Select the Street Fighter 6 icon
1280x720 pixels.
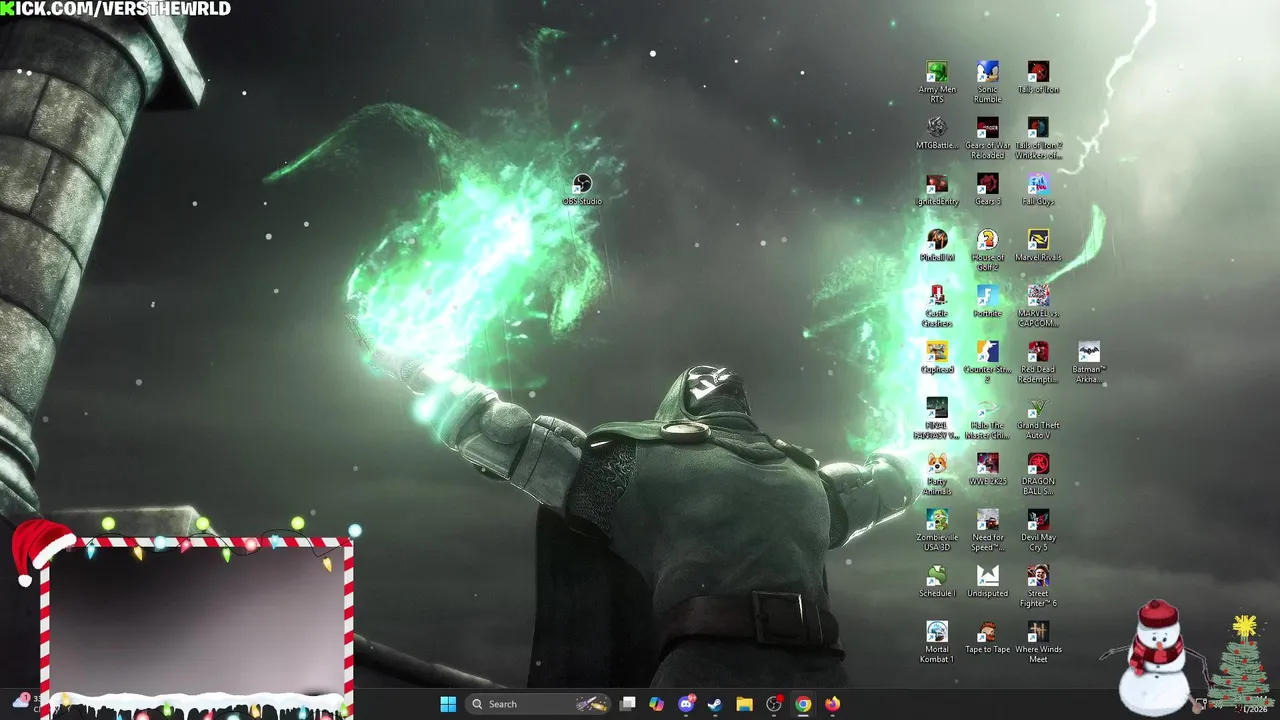pos(1038,586)
